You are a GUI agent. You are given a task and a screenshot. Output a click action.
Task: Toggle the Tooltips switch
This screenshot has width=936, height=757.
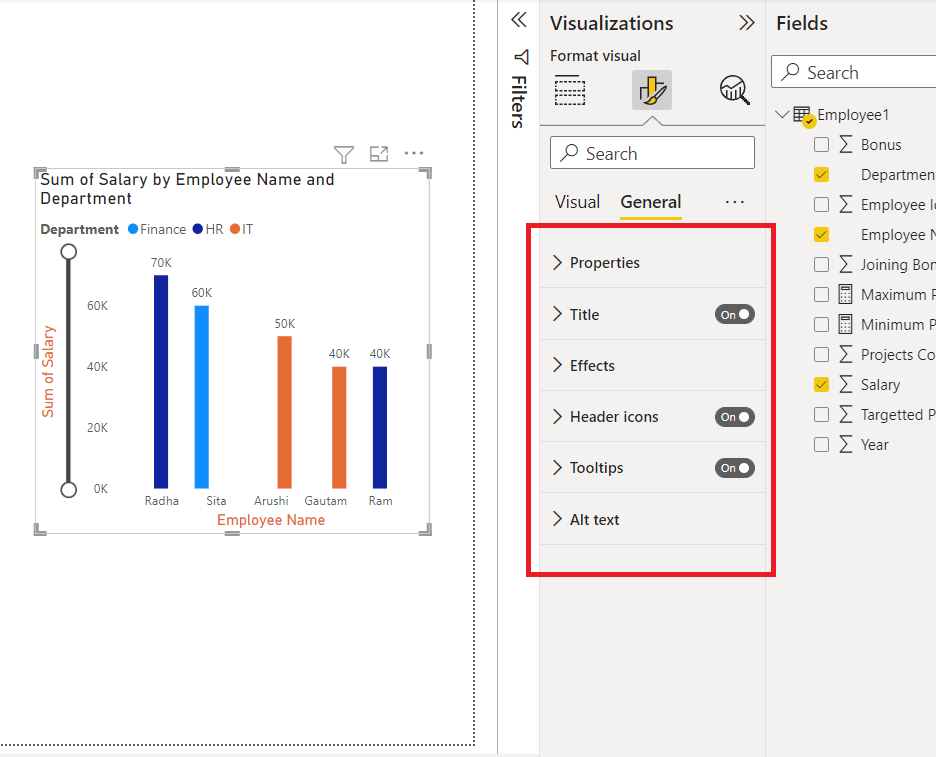coord(735,468)
